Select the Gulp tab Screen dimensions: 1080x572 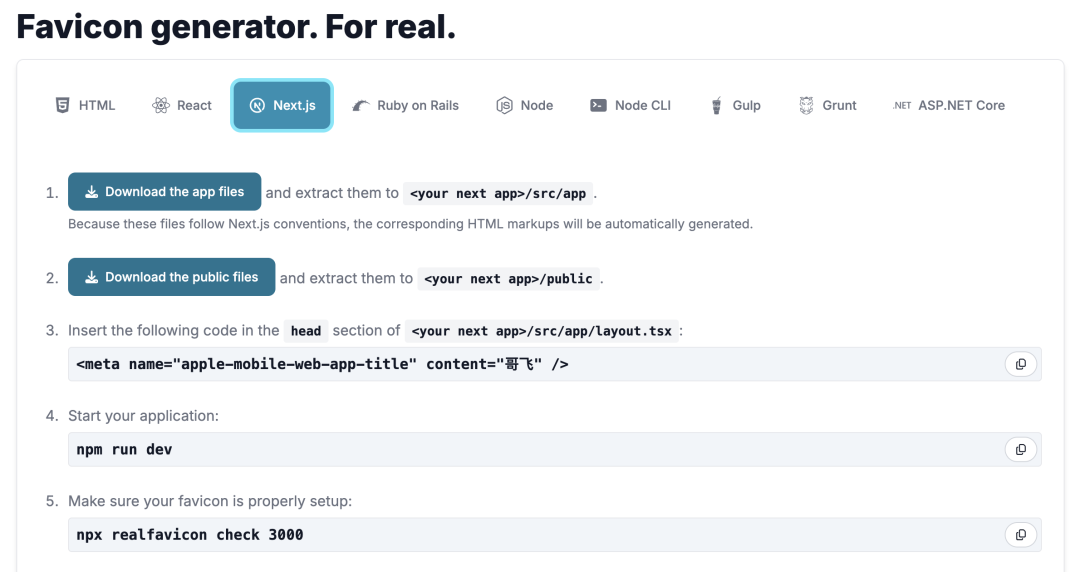coord(736,105)
